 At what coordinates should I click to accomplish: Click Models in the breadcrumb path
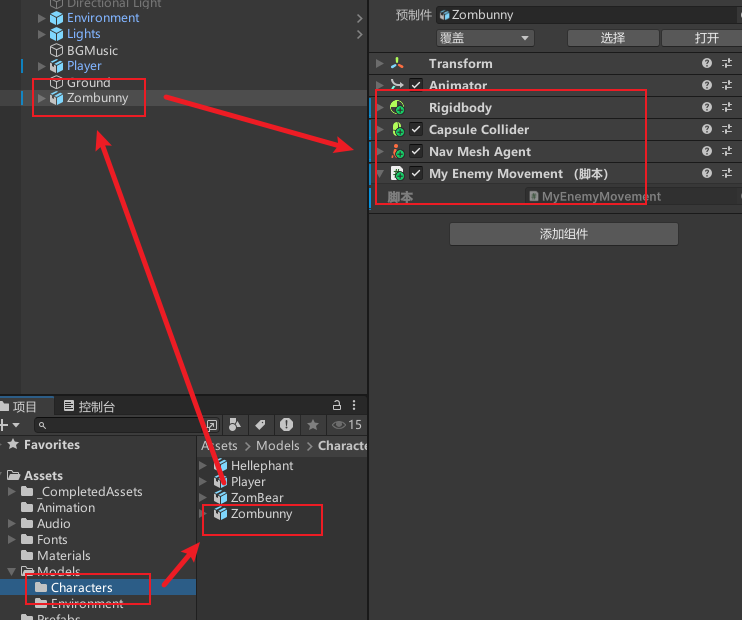pyautogui.click(x=278, y=445)
